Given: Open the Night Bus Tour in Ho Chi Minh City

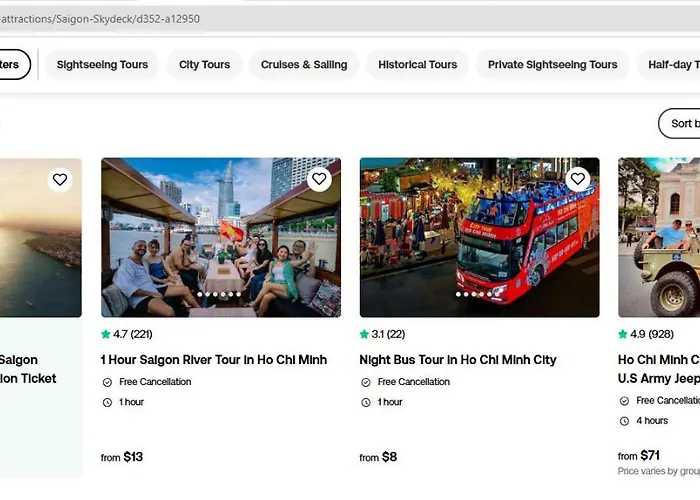Looking at the screenshot, I should click(458, 360).
